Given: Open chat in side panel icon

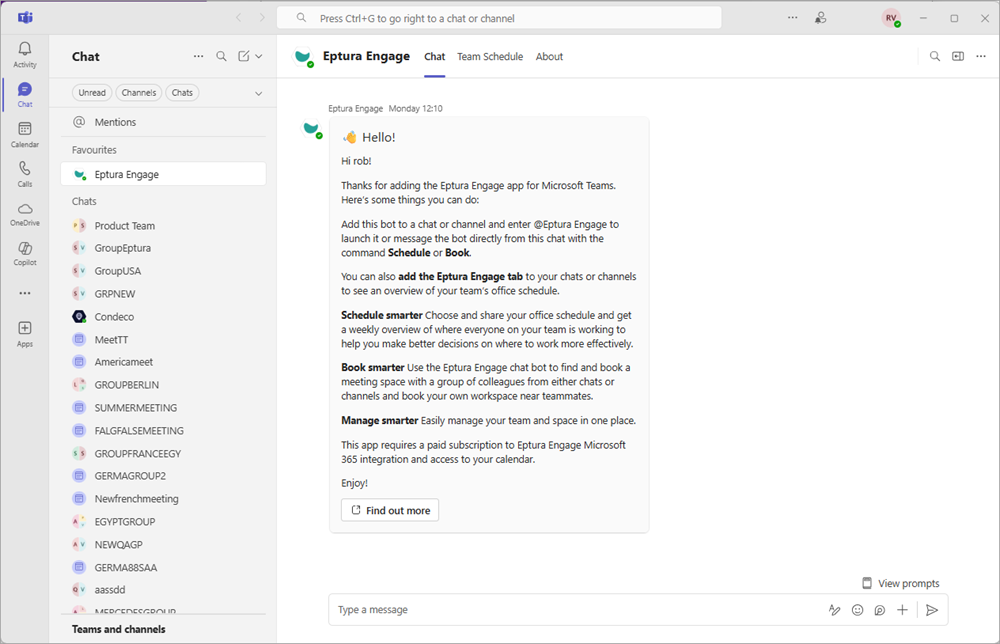Looking at the screenshot, I should 958,56.
